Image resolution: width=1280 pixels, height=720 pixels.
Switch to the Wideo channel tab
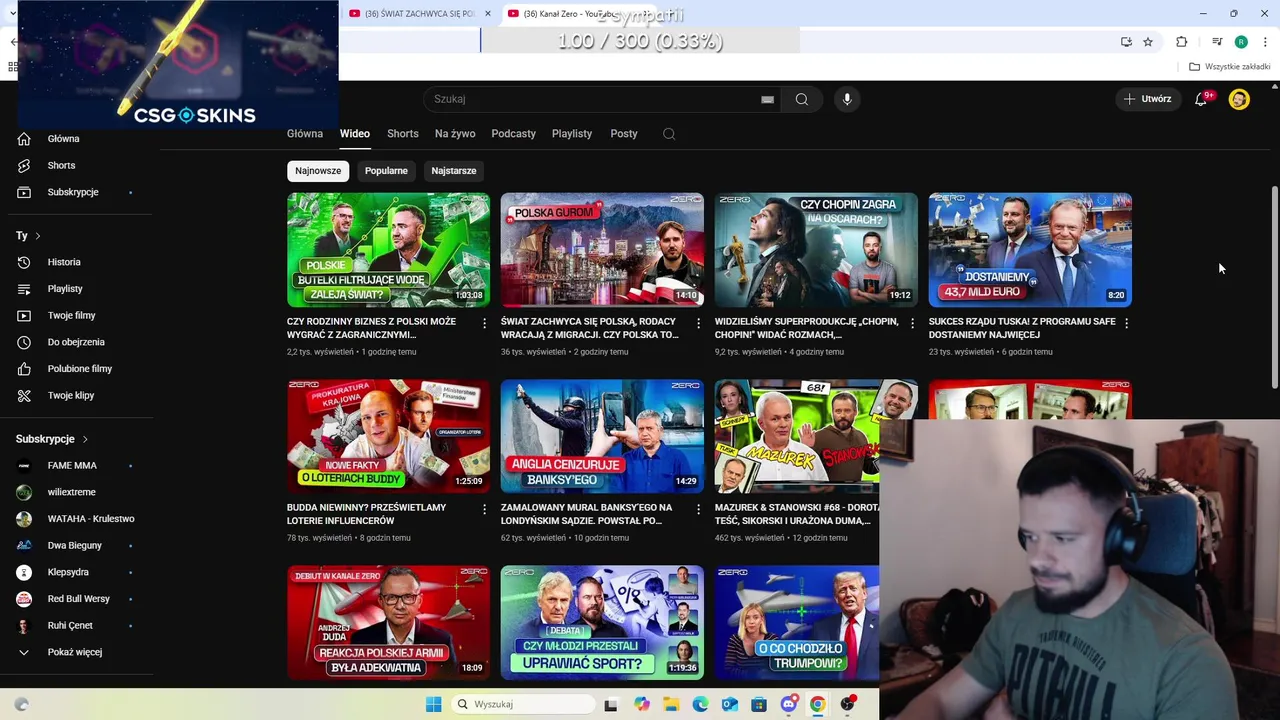[x=355, y=134]
